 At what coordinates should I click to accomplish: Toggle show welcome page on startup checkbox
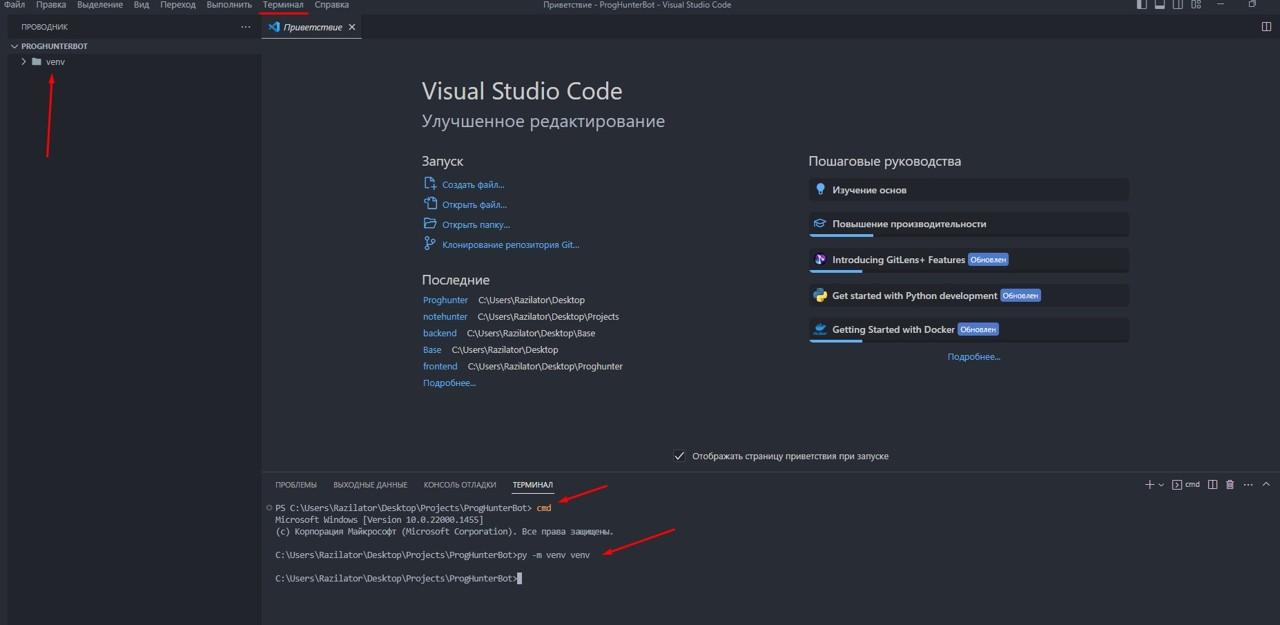tap(680, 456)
